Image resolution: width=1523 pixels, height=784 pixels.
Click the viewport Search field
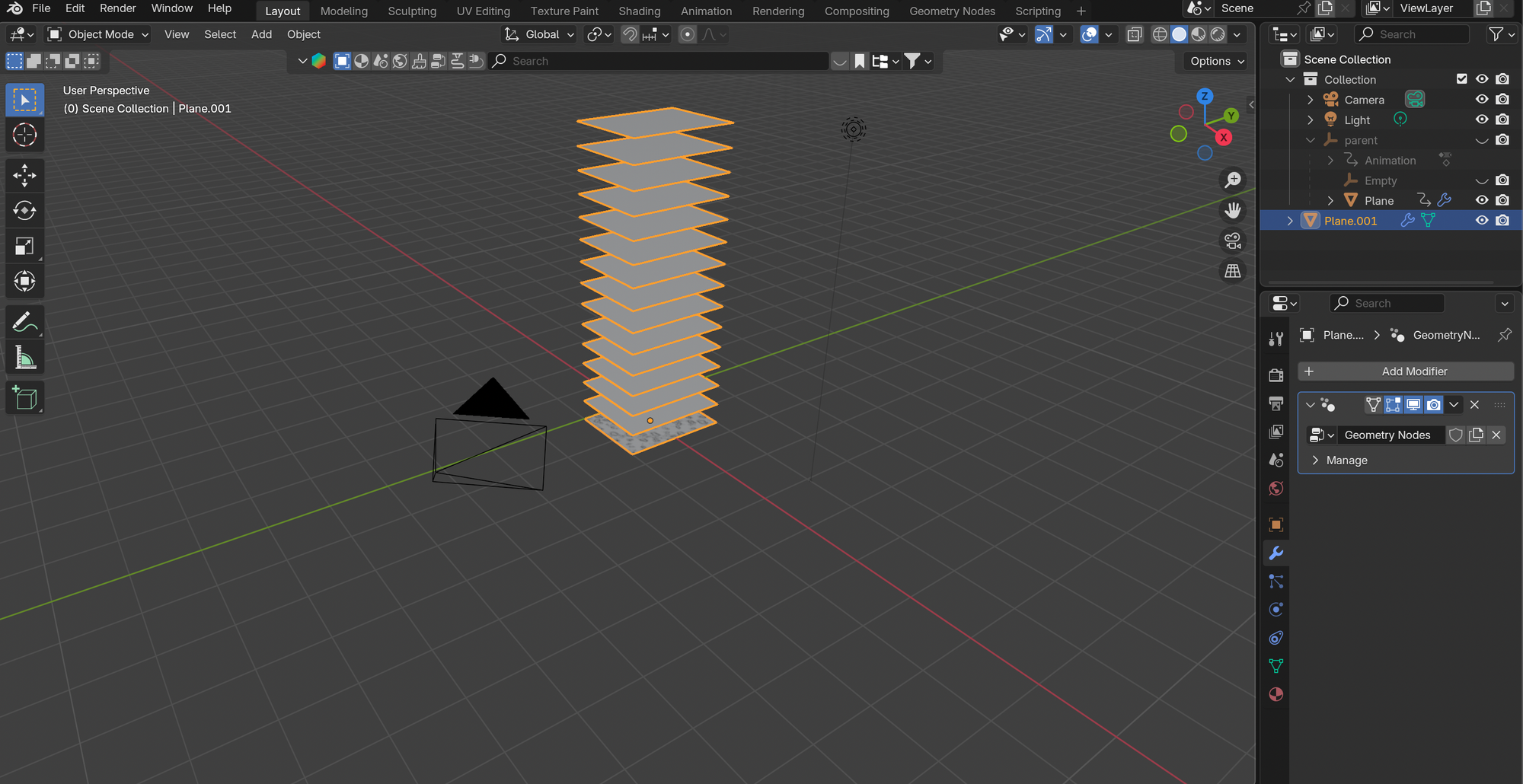[659, 61]
